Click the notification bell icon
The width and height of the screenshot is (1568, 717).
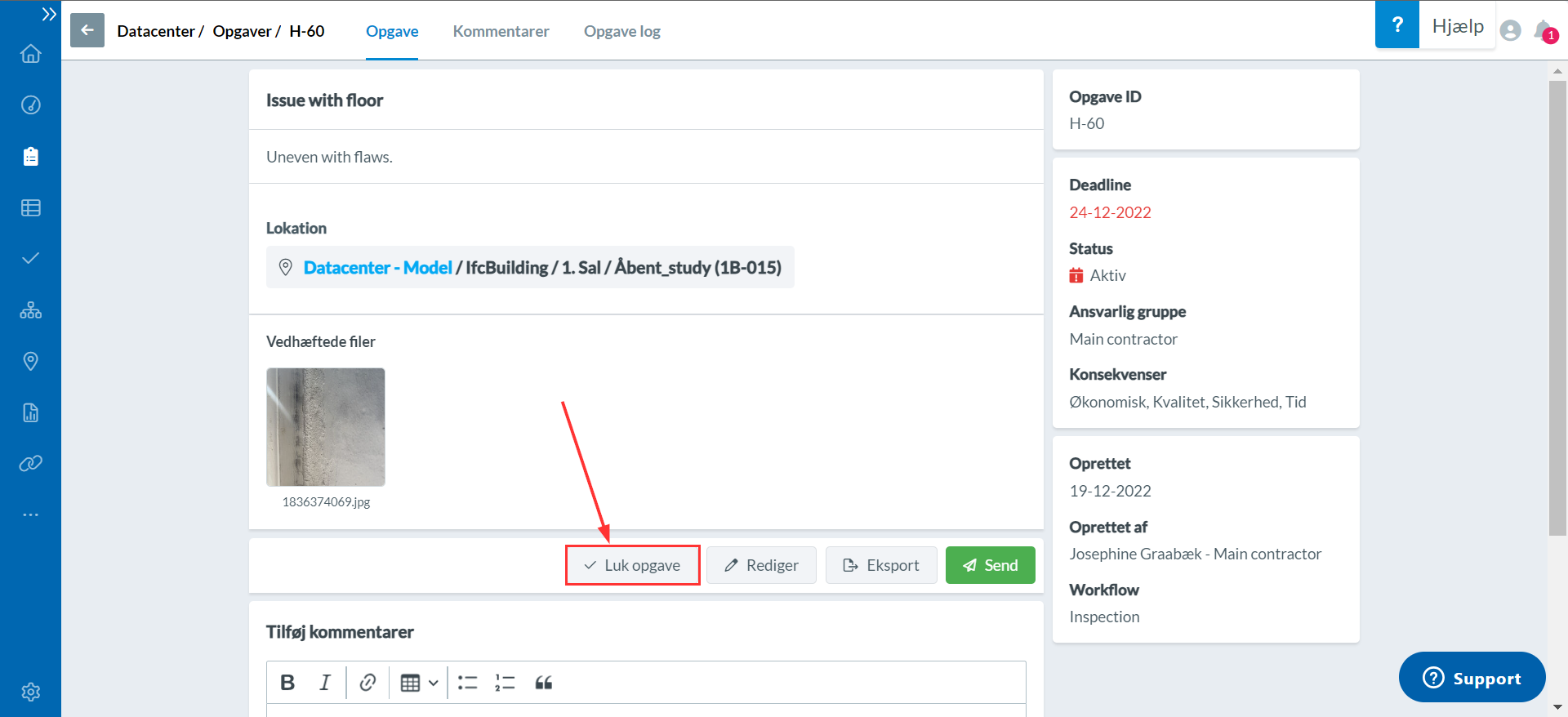point(1543,31)
